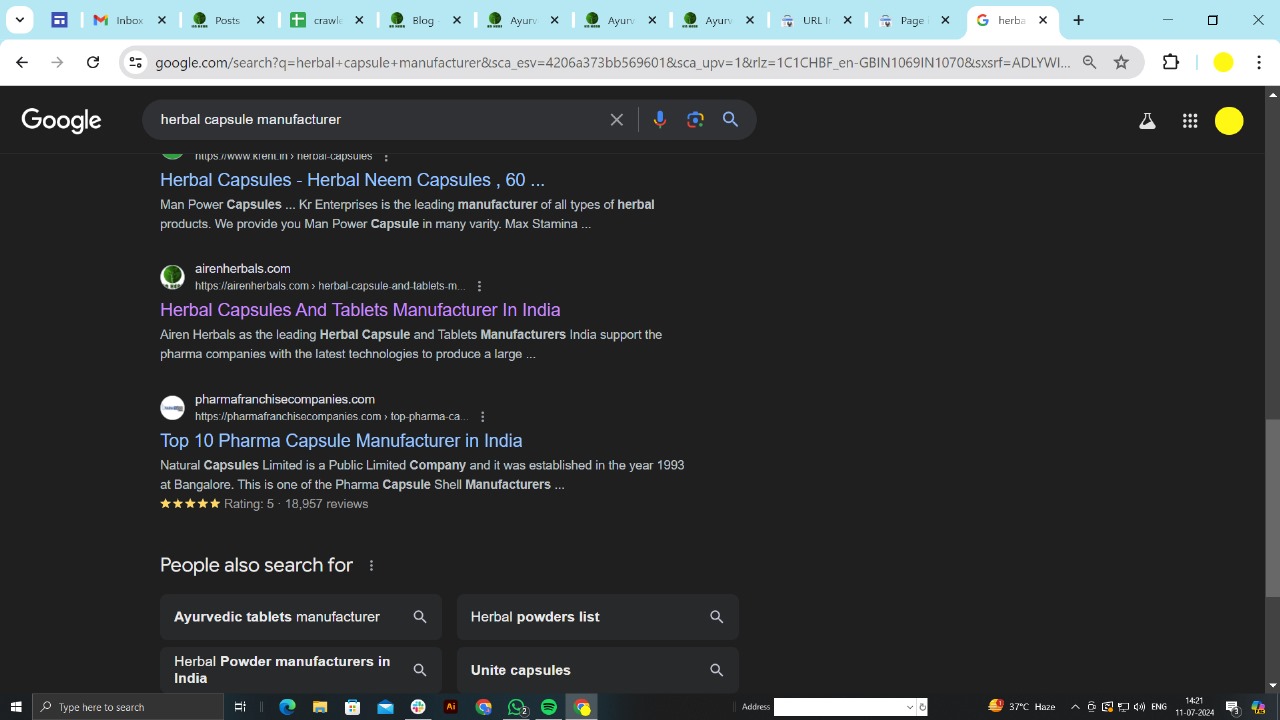The image size is (1280, 720).
Task: Open the Chrome three-dot menu
Action: pyautogui.click(x=1259, y=62)
